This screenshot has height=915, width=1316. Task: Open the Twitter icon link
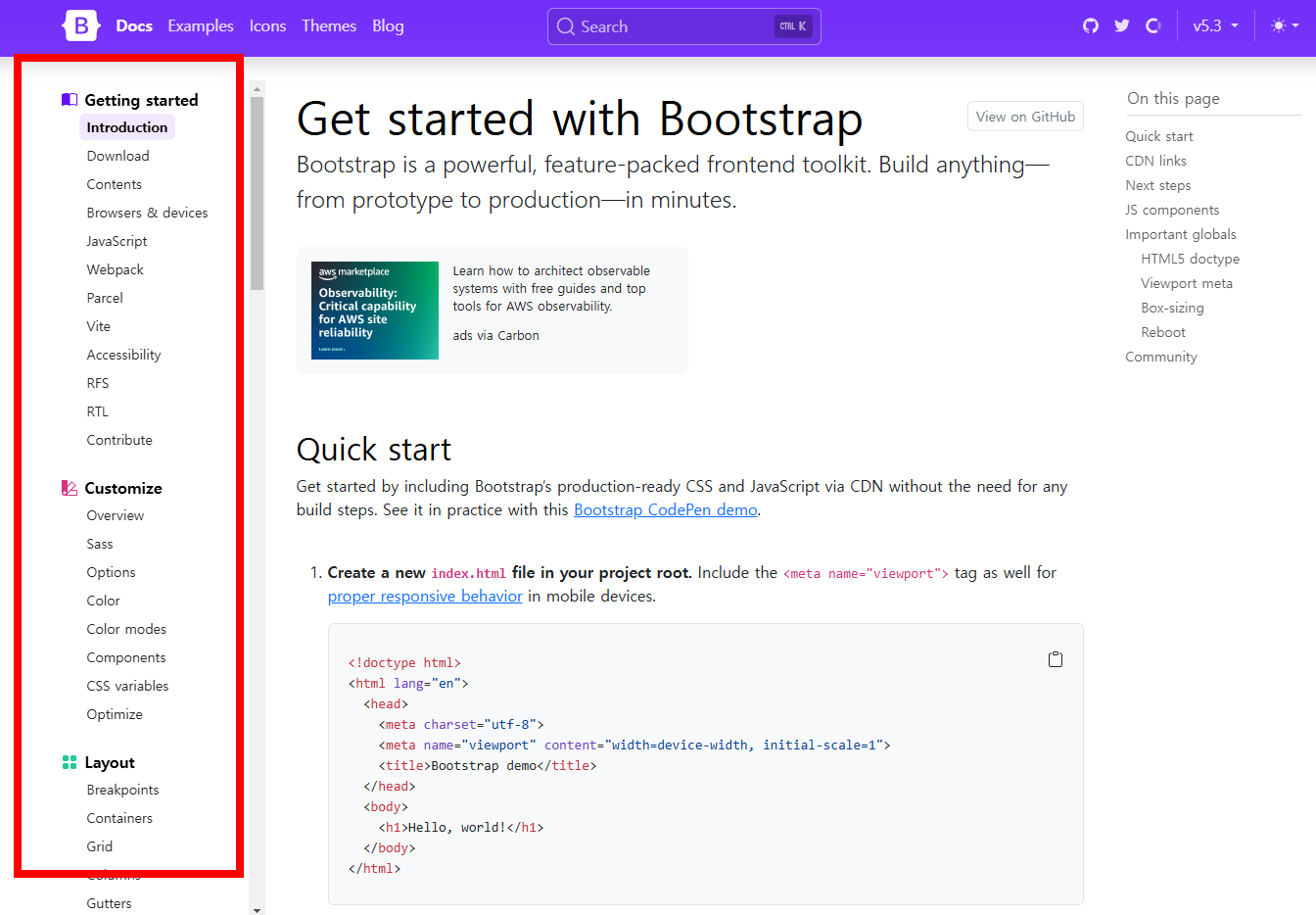click(x=1122, y=26)
